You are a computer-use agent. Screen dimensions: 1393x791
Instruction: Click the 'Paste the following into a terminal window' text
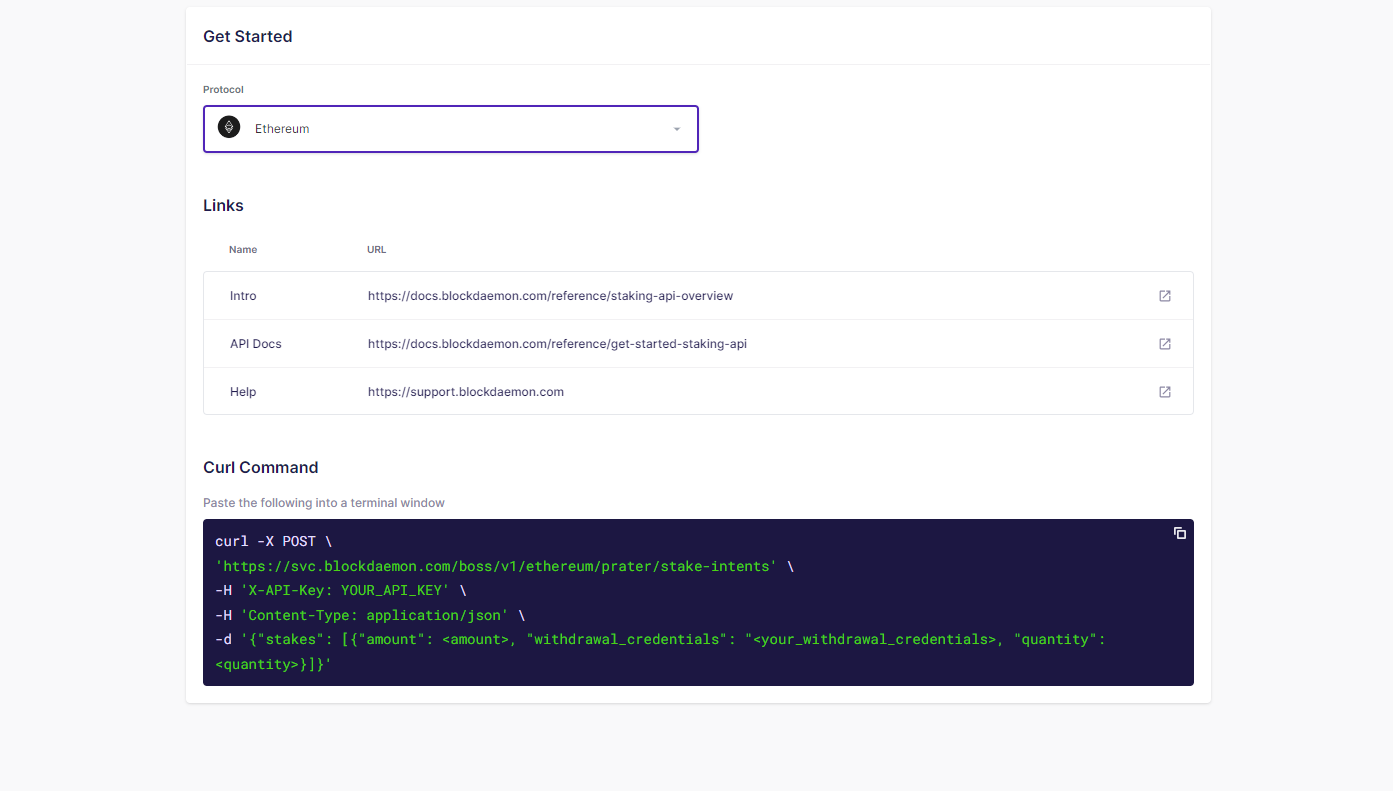[324, 503]
